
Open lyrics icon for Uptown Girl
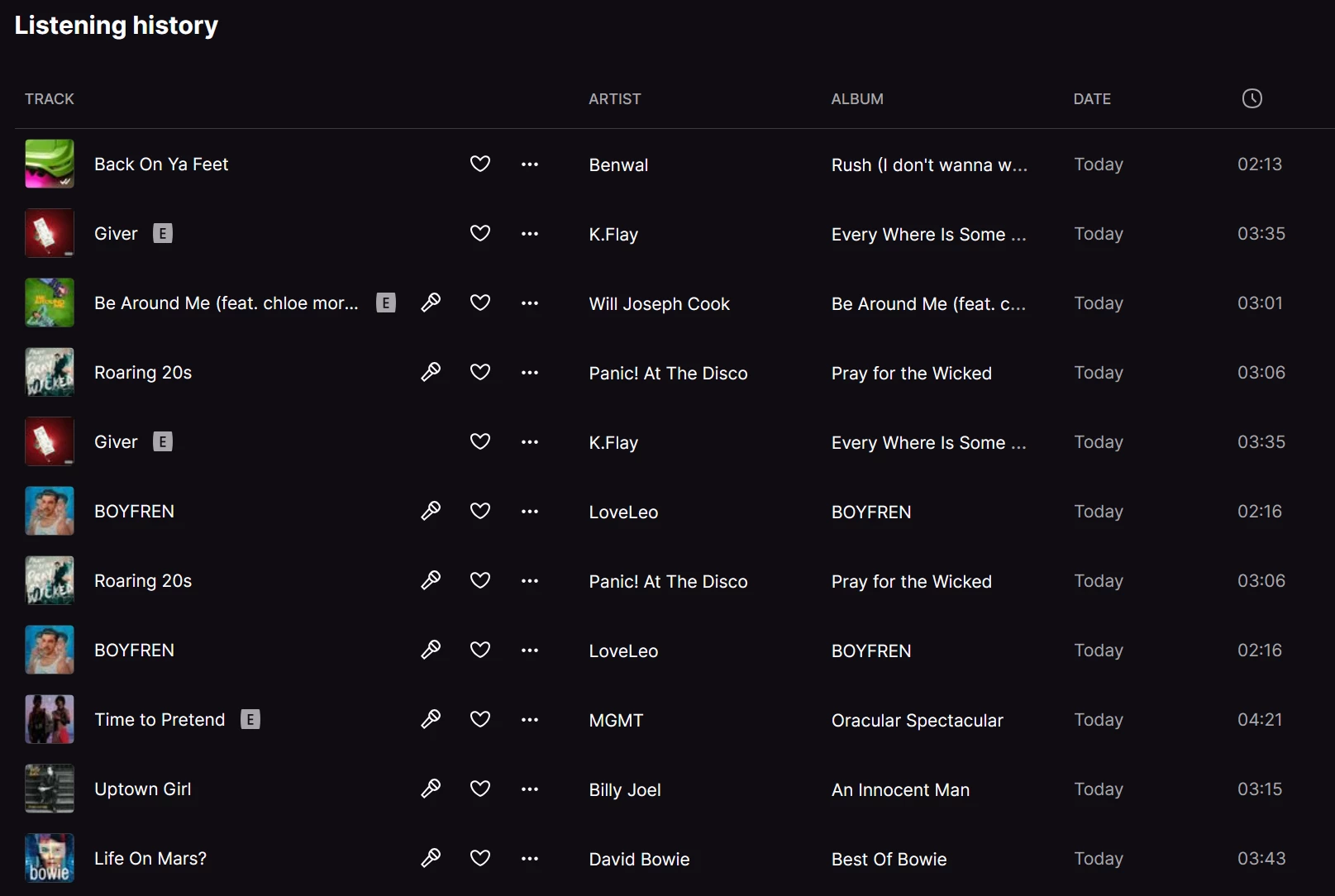431,789
